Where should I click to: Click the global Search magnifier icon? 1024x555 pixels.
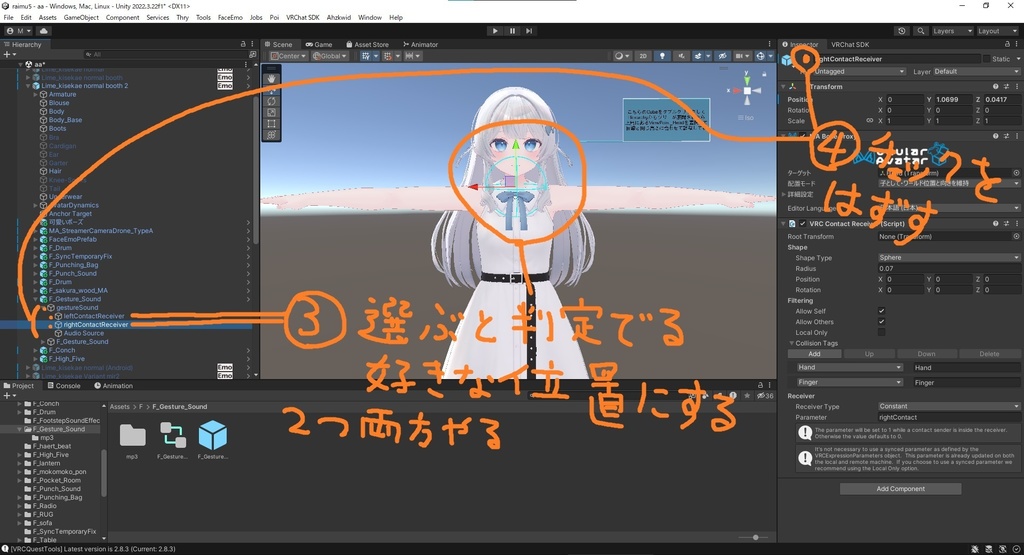920,31
